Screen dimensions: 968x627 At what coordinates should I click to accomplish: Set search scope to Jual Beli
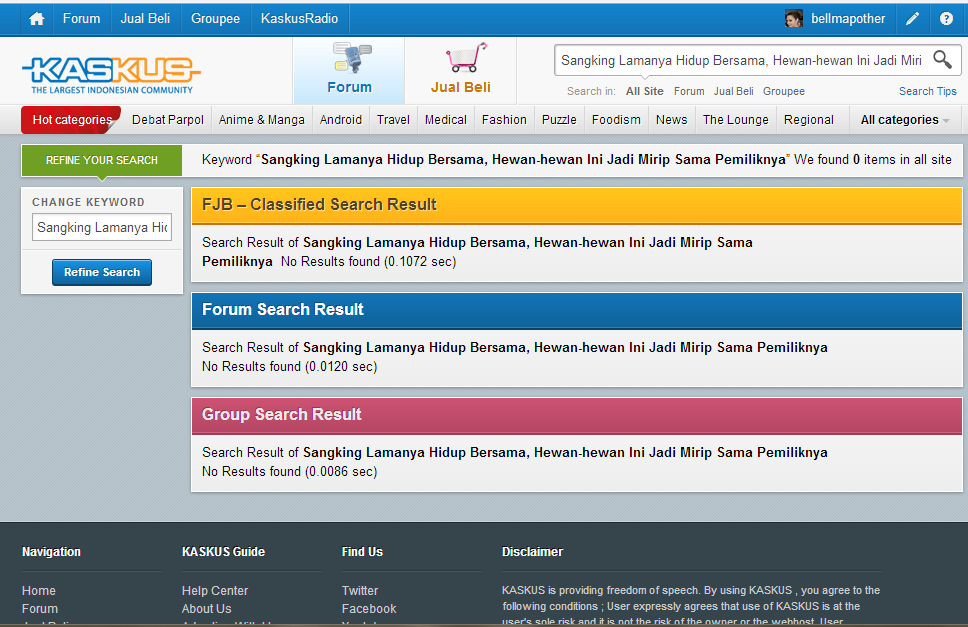733,91
